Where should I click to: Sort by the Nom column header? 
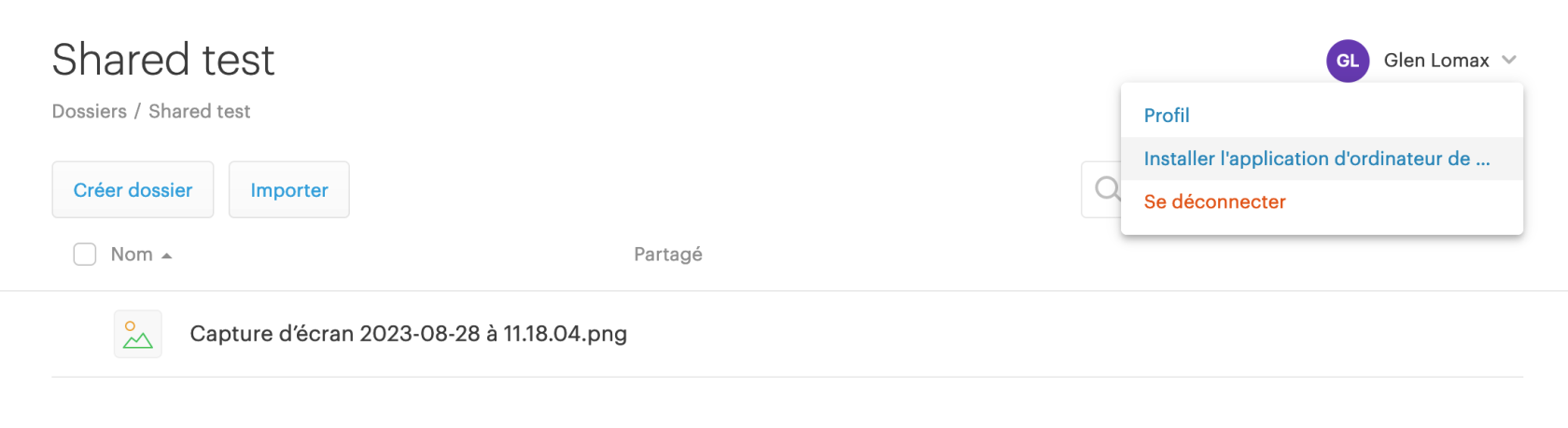coord(132,255)
